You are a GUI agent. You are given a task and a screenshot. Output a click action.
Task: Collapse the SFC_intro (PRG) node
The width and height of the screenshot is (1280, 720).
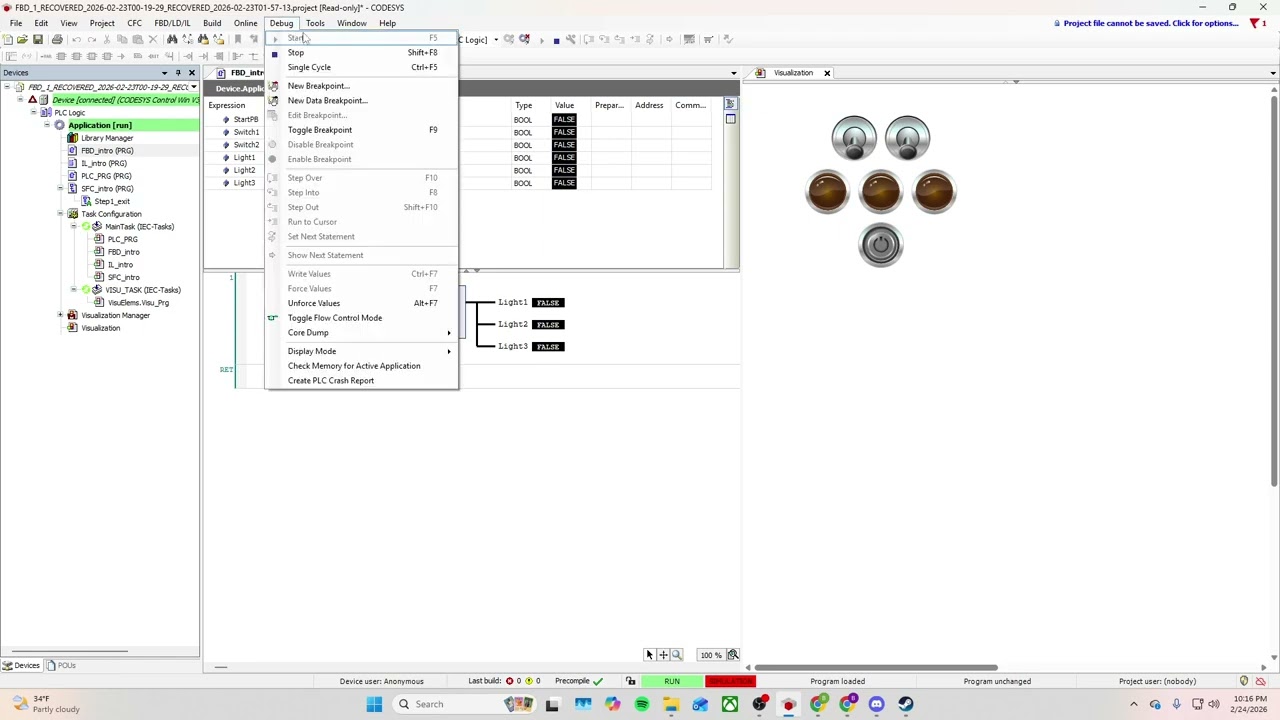pos(60,189)
